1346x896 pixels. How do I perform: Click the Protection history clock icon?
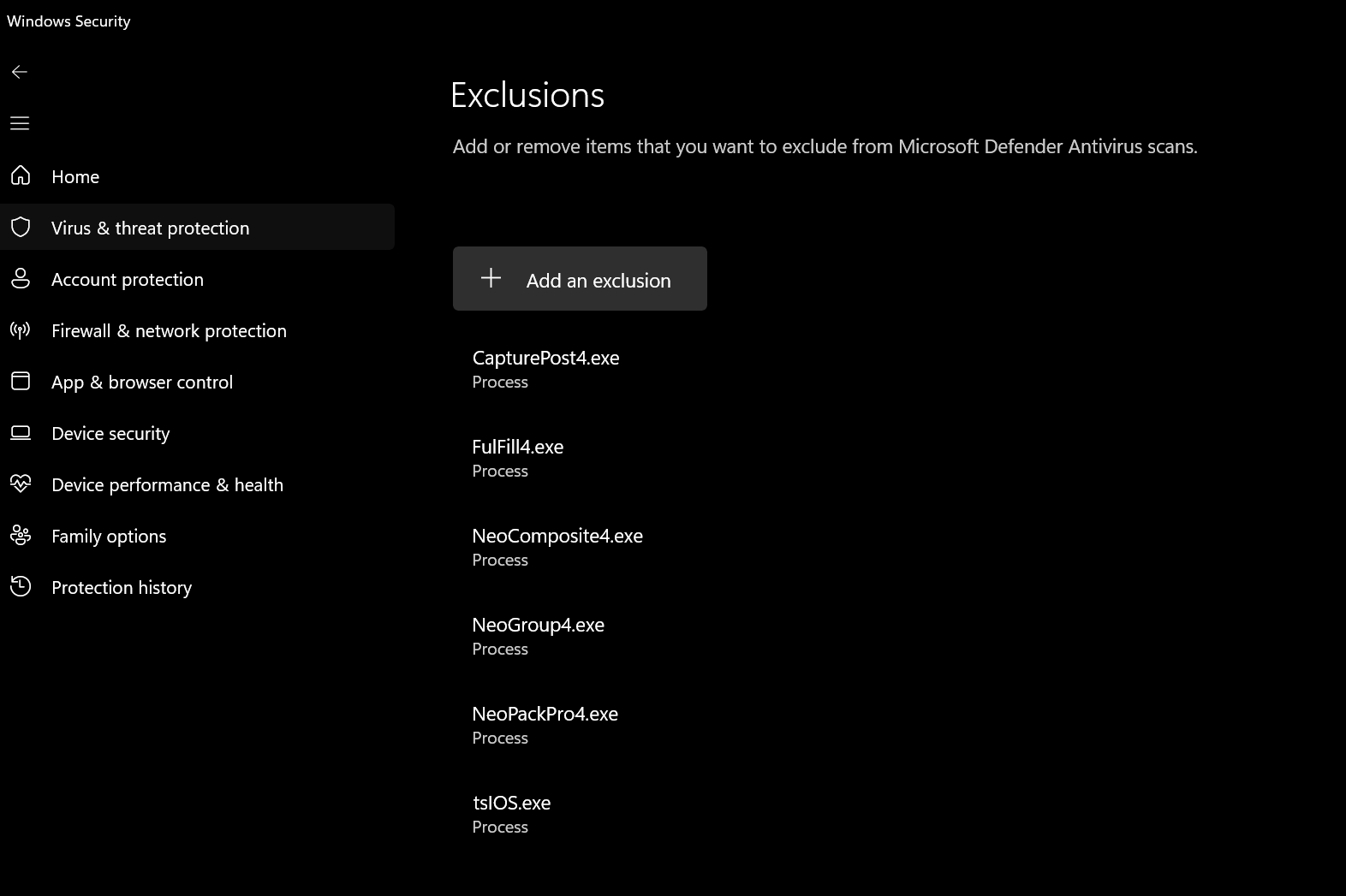click(x=21, y=586)
